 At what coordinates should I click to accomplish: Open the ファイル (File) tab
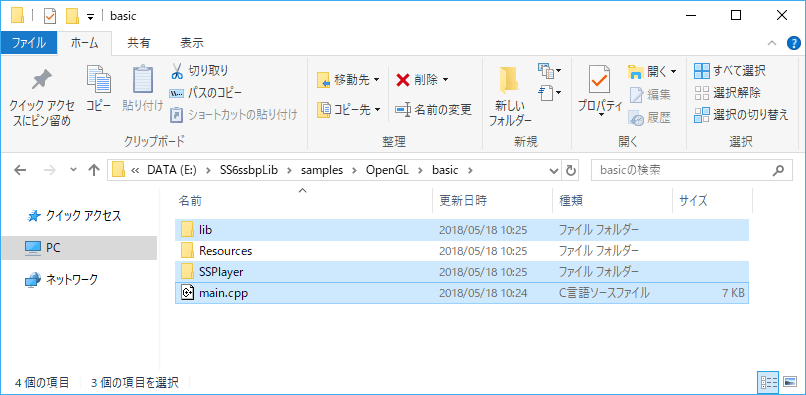click(x=28, y=43)
